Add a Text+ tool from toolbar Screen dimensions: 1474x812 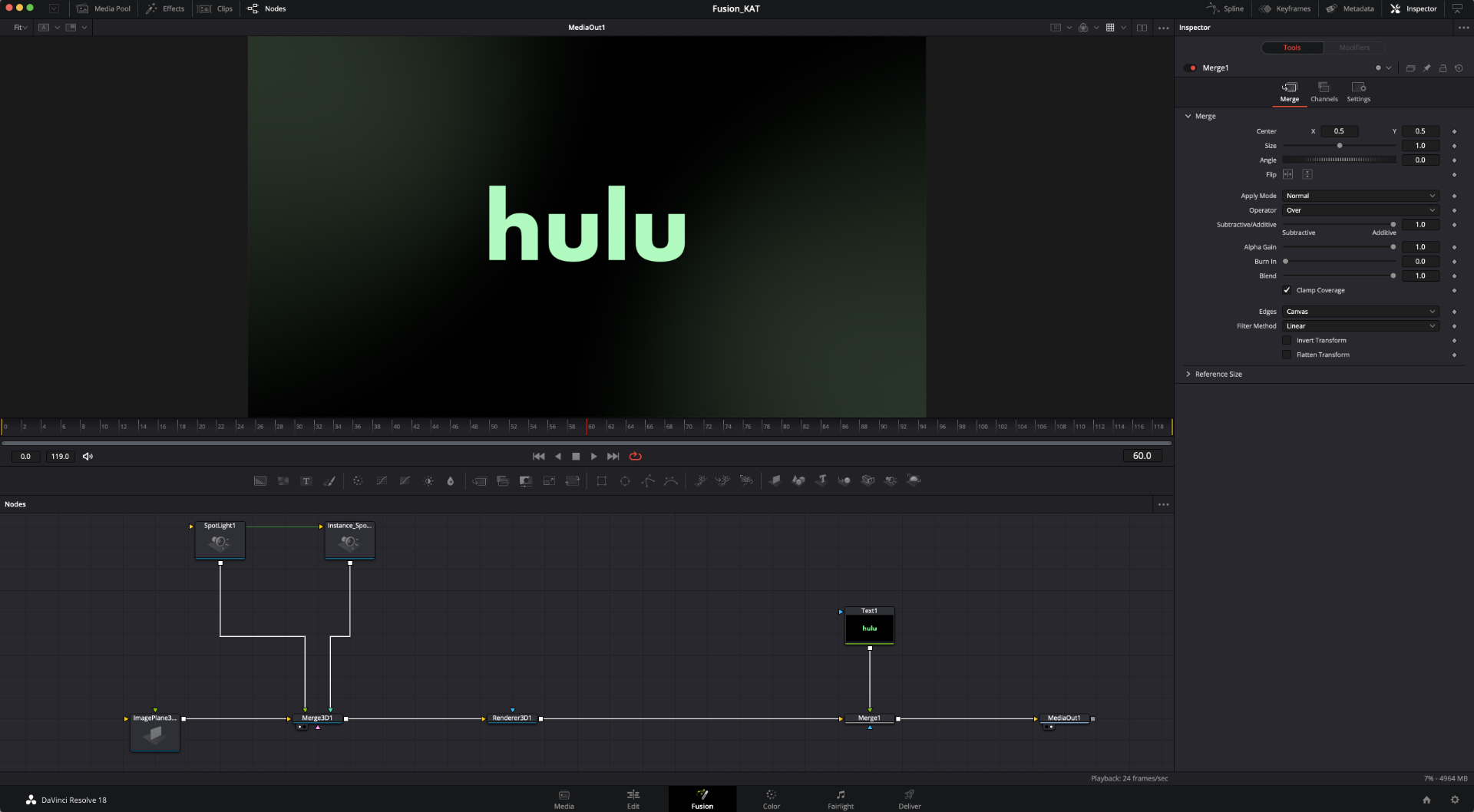(306, 480)
